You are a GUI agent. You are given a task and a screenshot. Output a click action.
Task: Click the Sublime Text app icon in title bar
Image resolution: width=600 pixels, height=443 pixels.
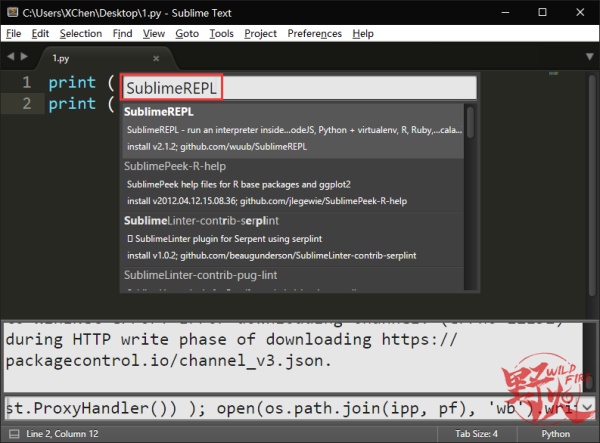click(12, 12)
